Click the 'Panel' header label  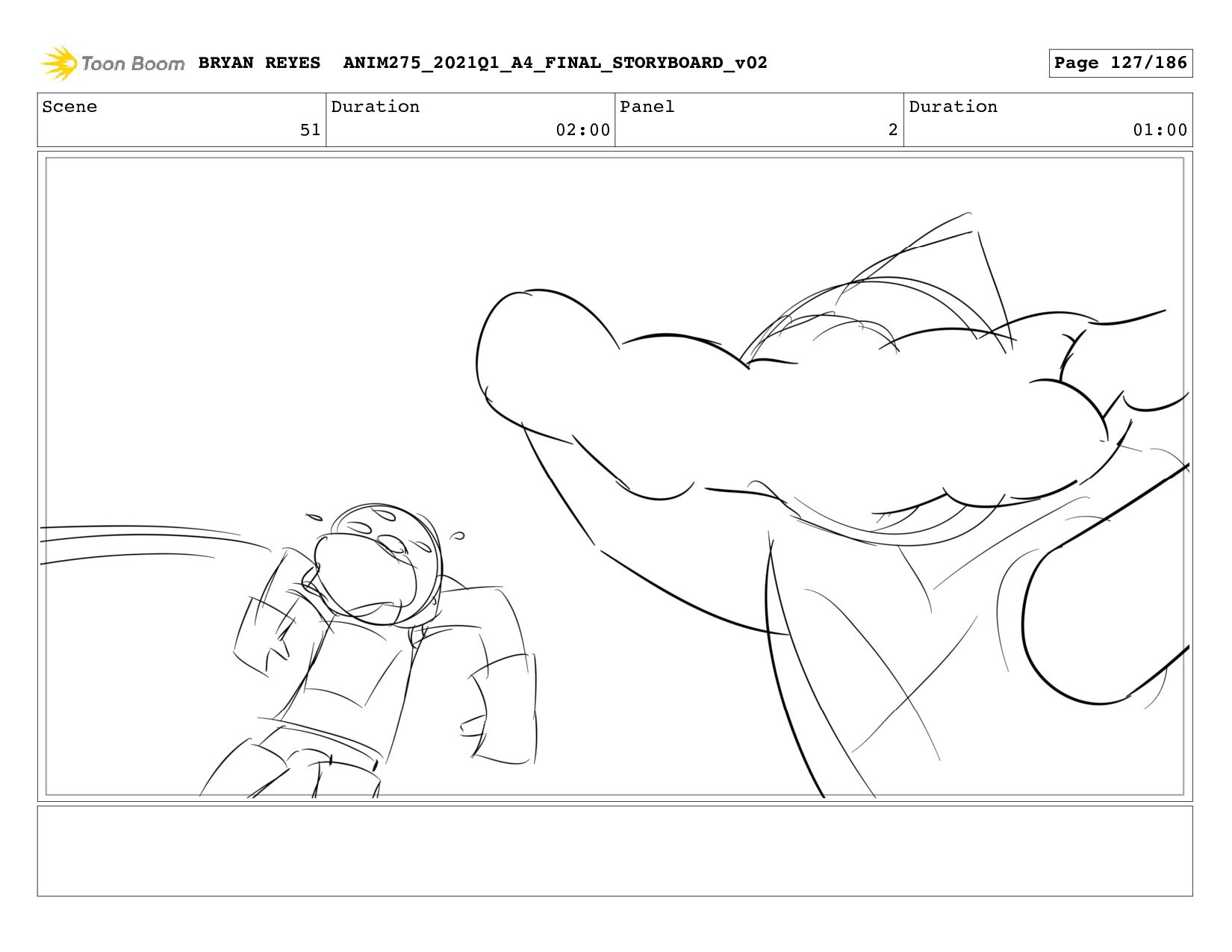[647, 107]
